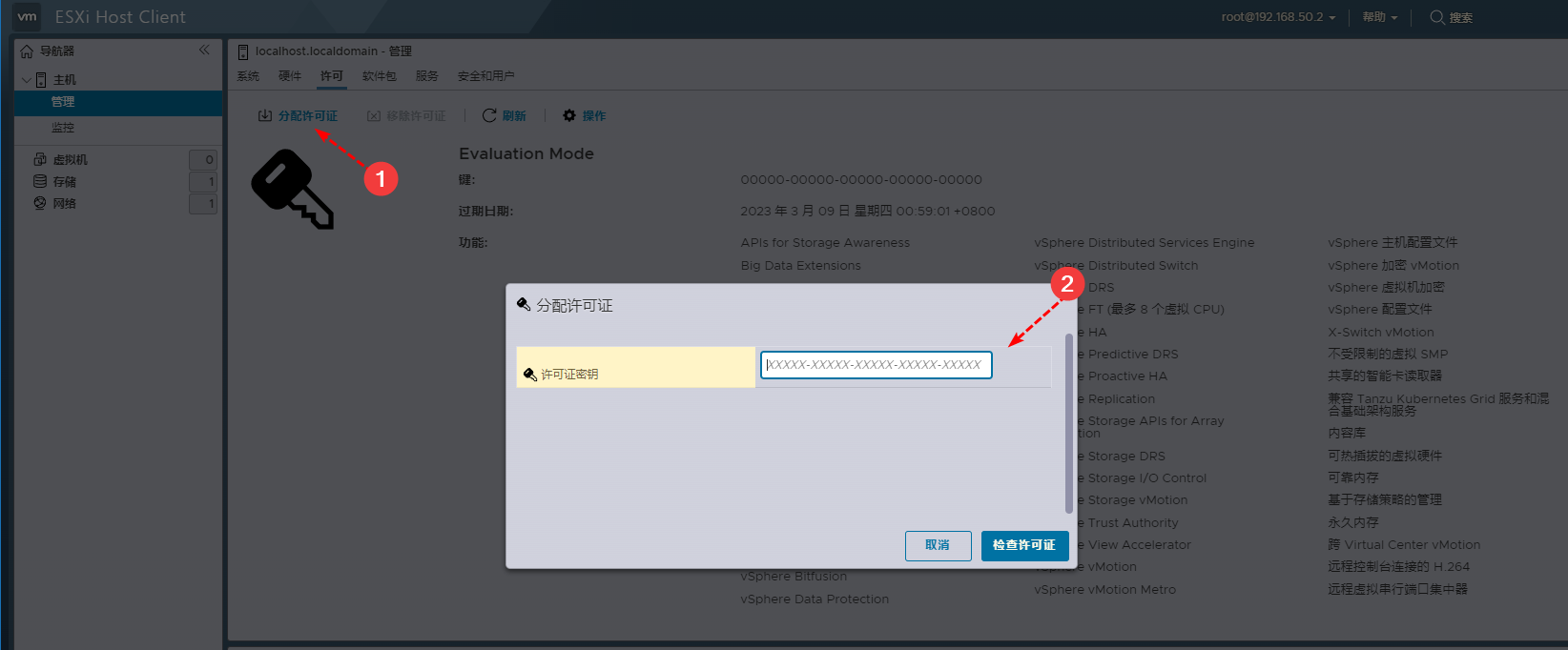The image size is (1568, 650).
Task: Click vSphere 主机配置文件 text
Action: (1393, 243)
